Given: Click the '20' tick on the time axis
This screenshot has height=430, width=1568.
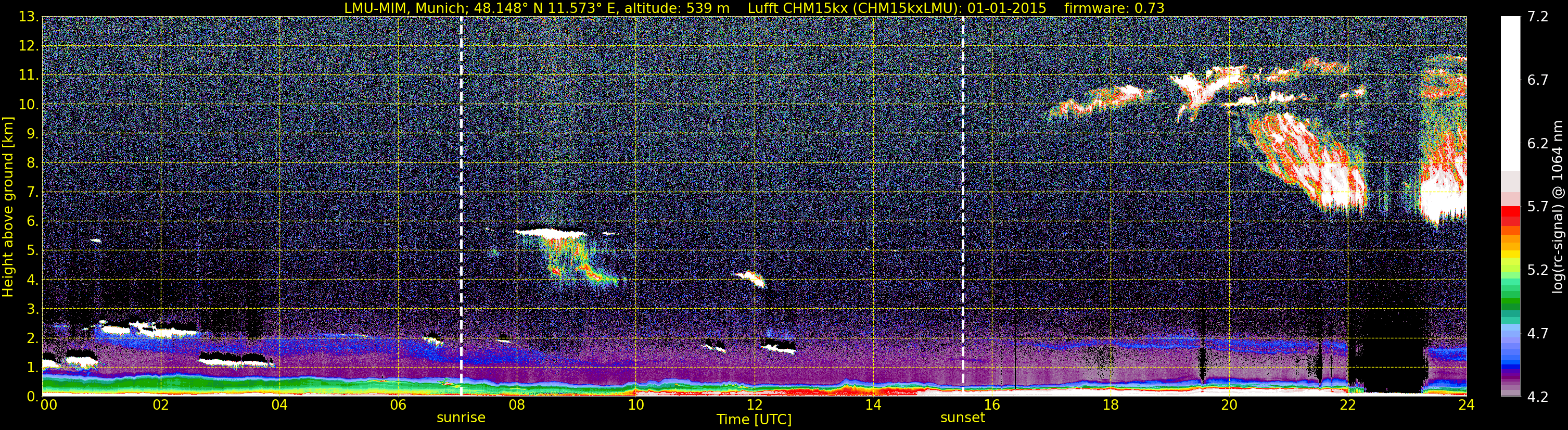Looking at the screenshot, I should (1229, 406).
